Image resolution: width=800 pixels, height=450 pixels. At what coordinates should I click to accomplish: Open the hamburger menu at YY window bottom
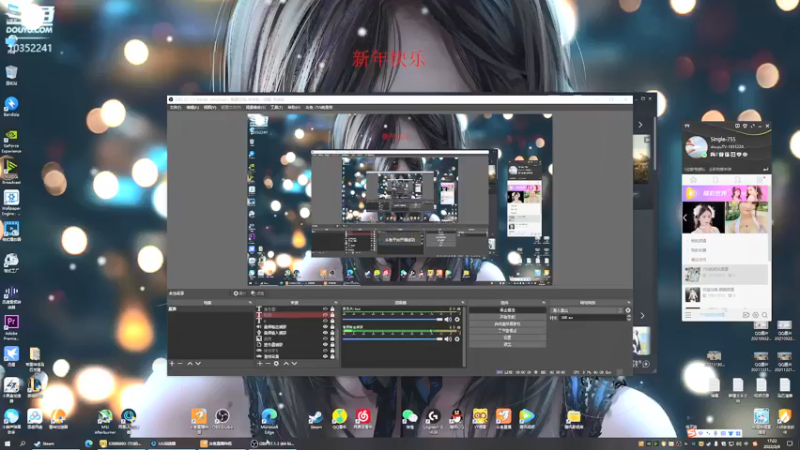pos(688,315)
